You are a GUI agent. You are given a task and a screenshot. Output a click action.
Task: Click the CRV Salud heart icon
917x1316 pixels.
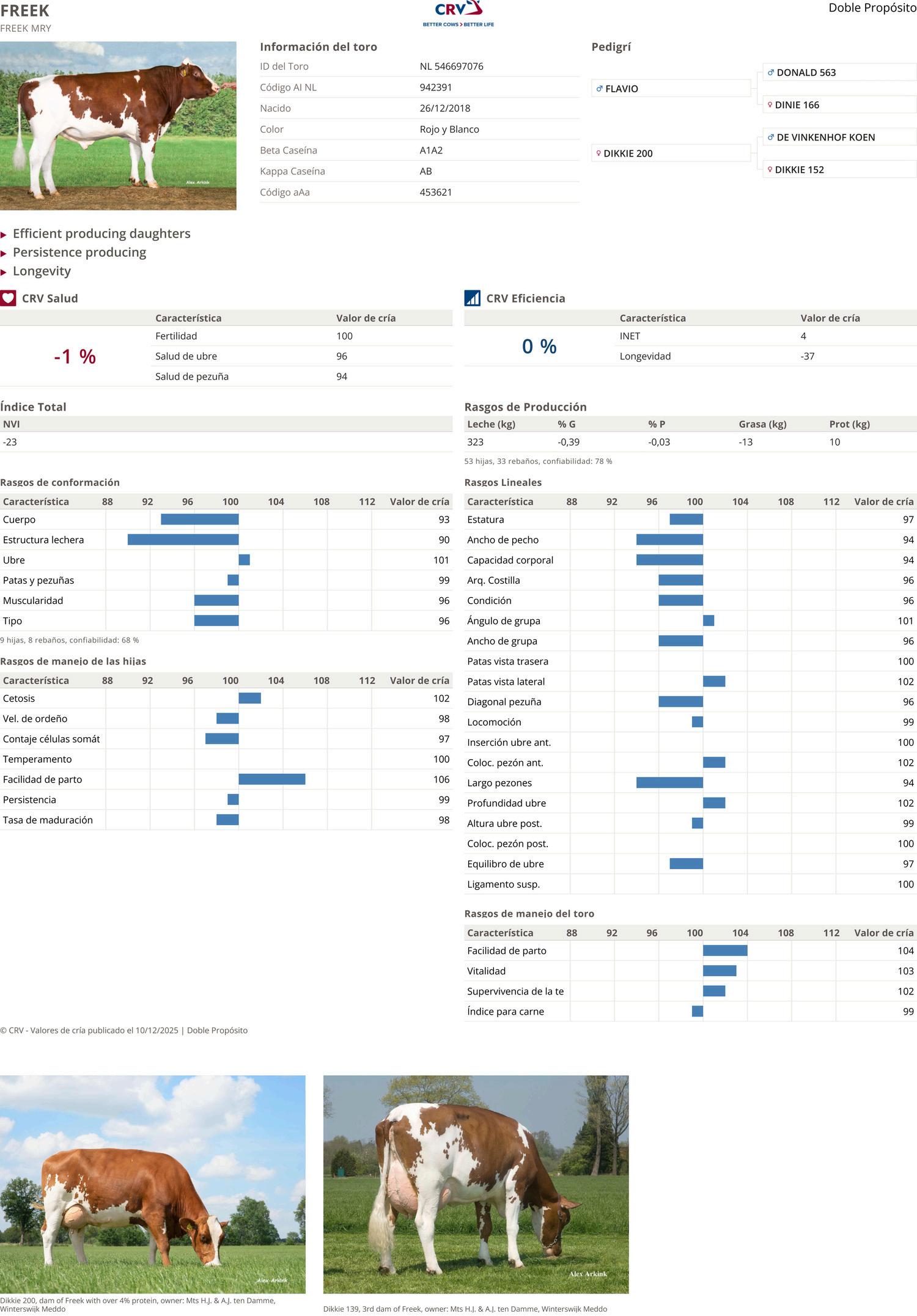(8, 298)
